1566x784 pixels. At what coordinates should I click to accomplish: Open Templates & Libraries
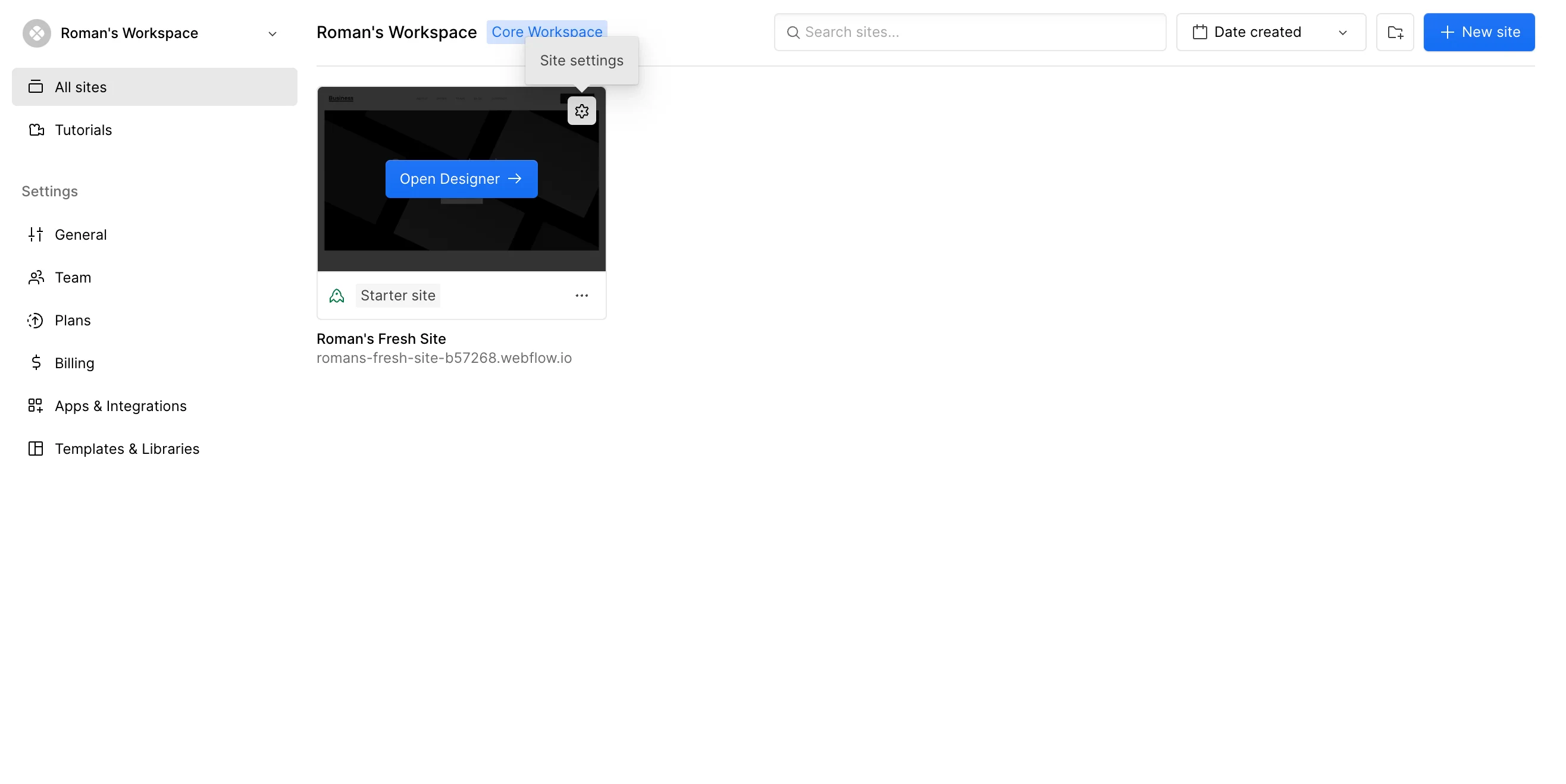[155, 449]
